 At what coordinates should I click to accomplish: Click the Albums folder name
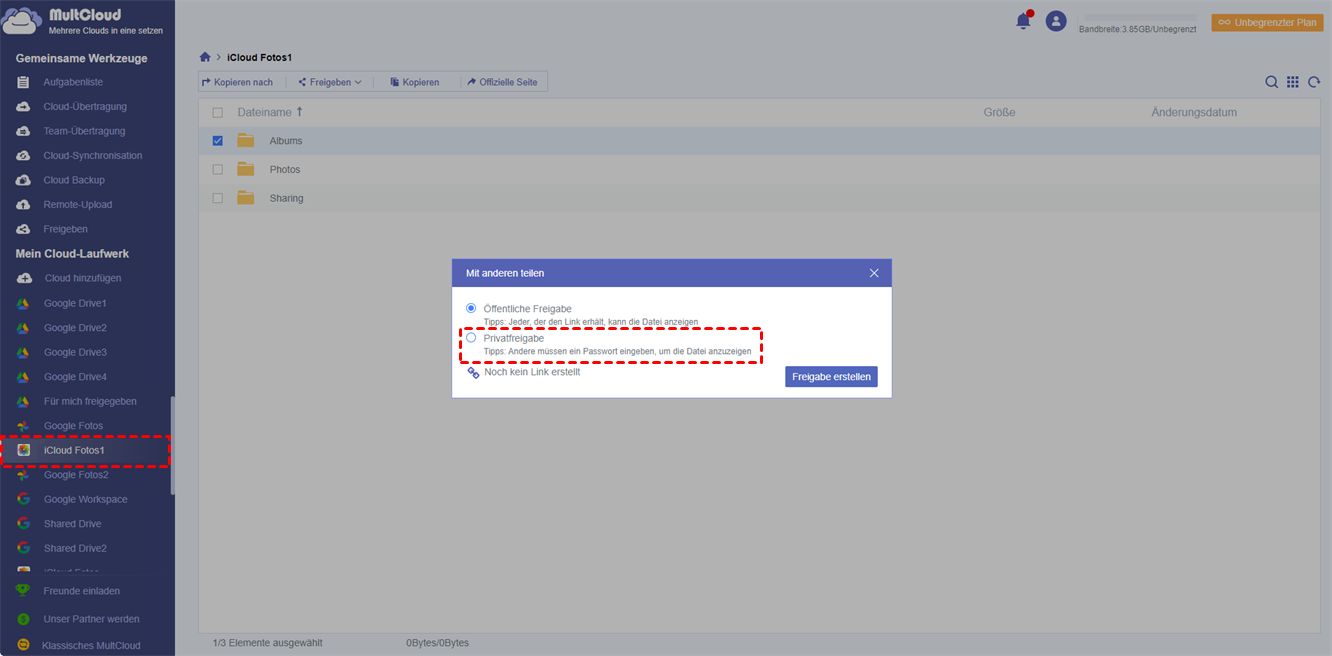tap(286, 141)
